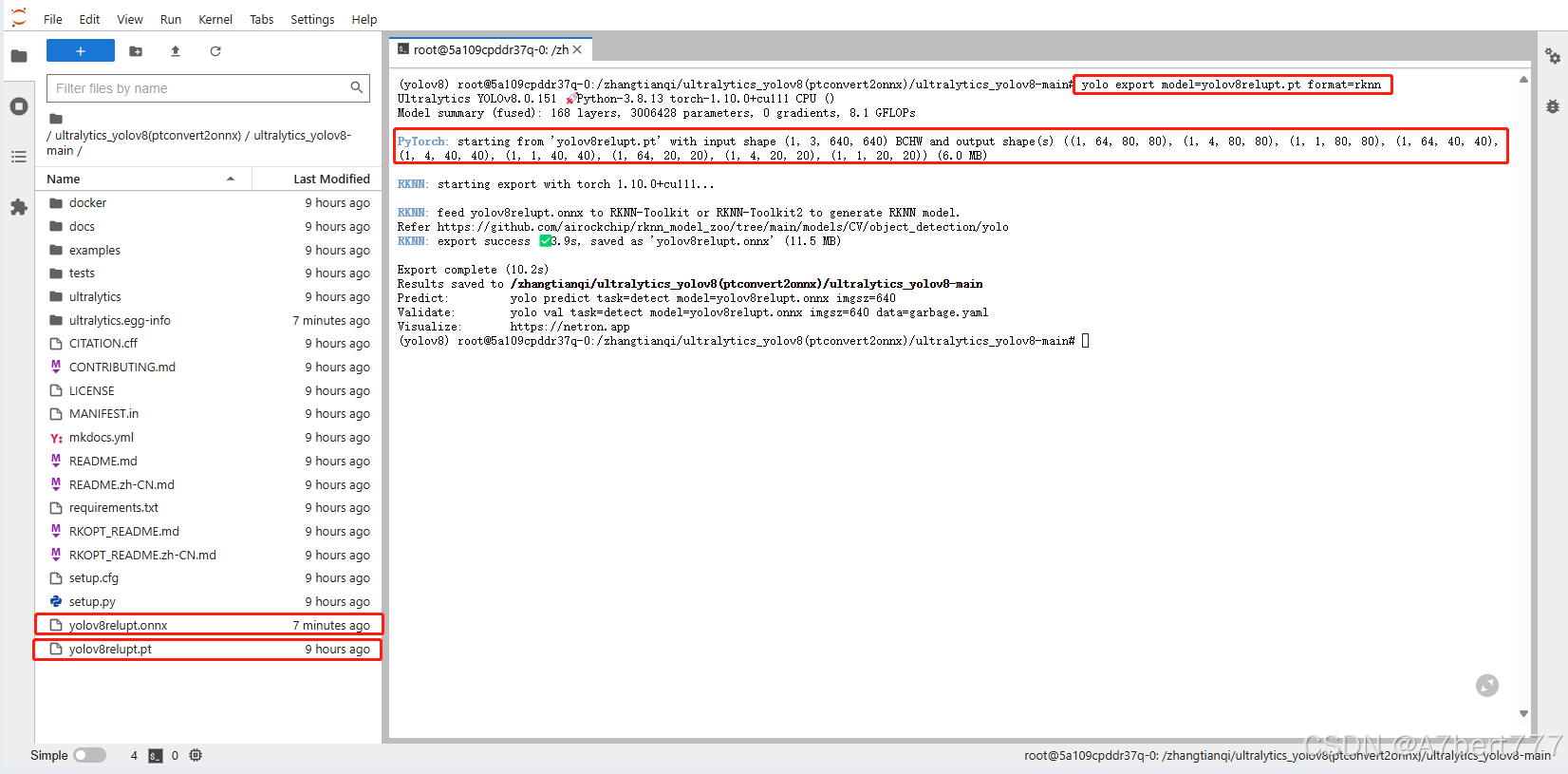Click the Upload Files icon
Image resolution: width=1568 pixels, height=774 pixels.
[176, 51]
